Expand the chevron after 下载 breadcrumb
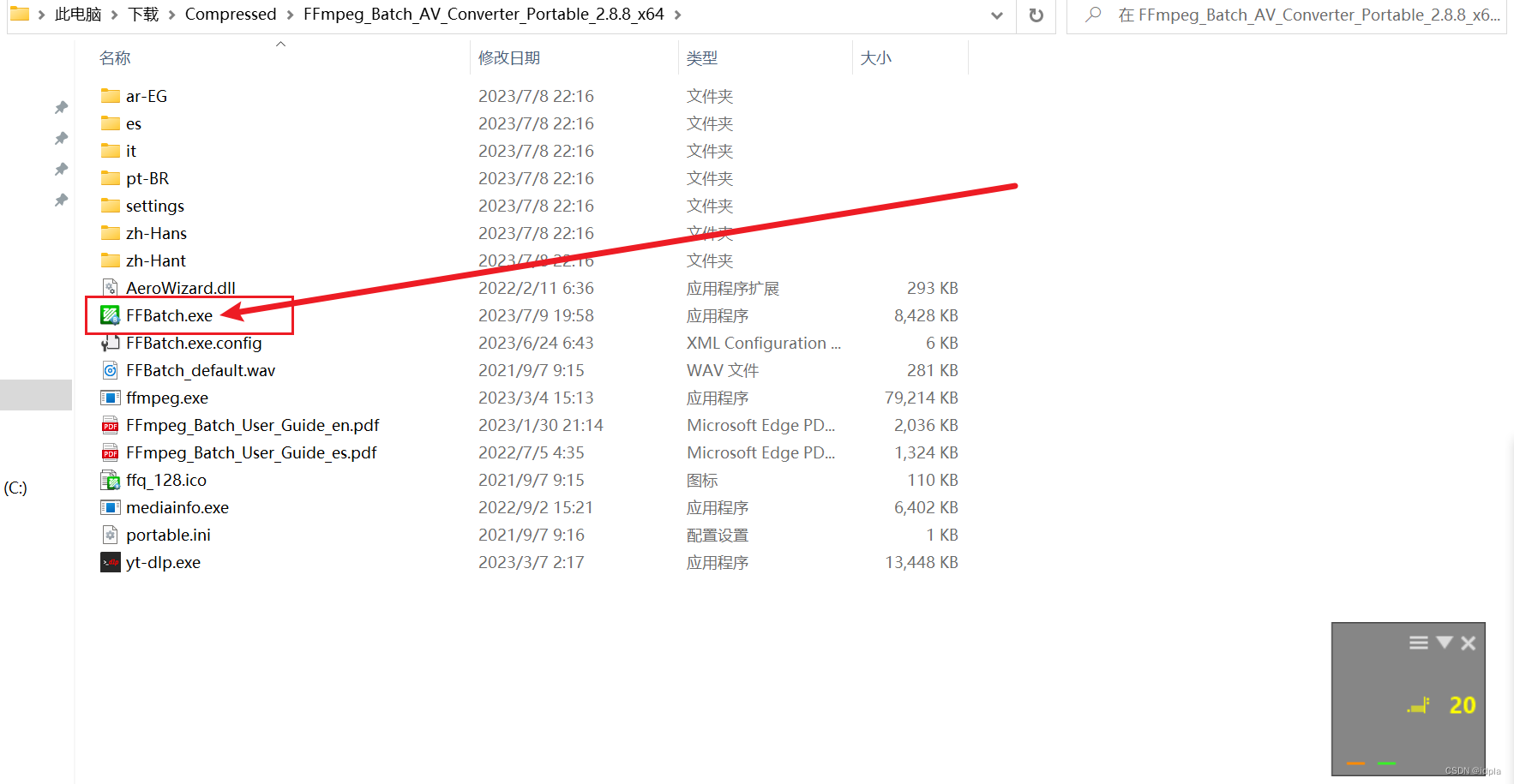Image resolution: width=1514 pixels, height=784 pixels. coord(171,15)
